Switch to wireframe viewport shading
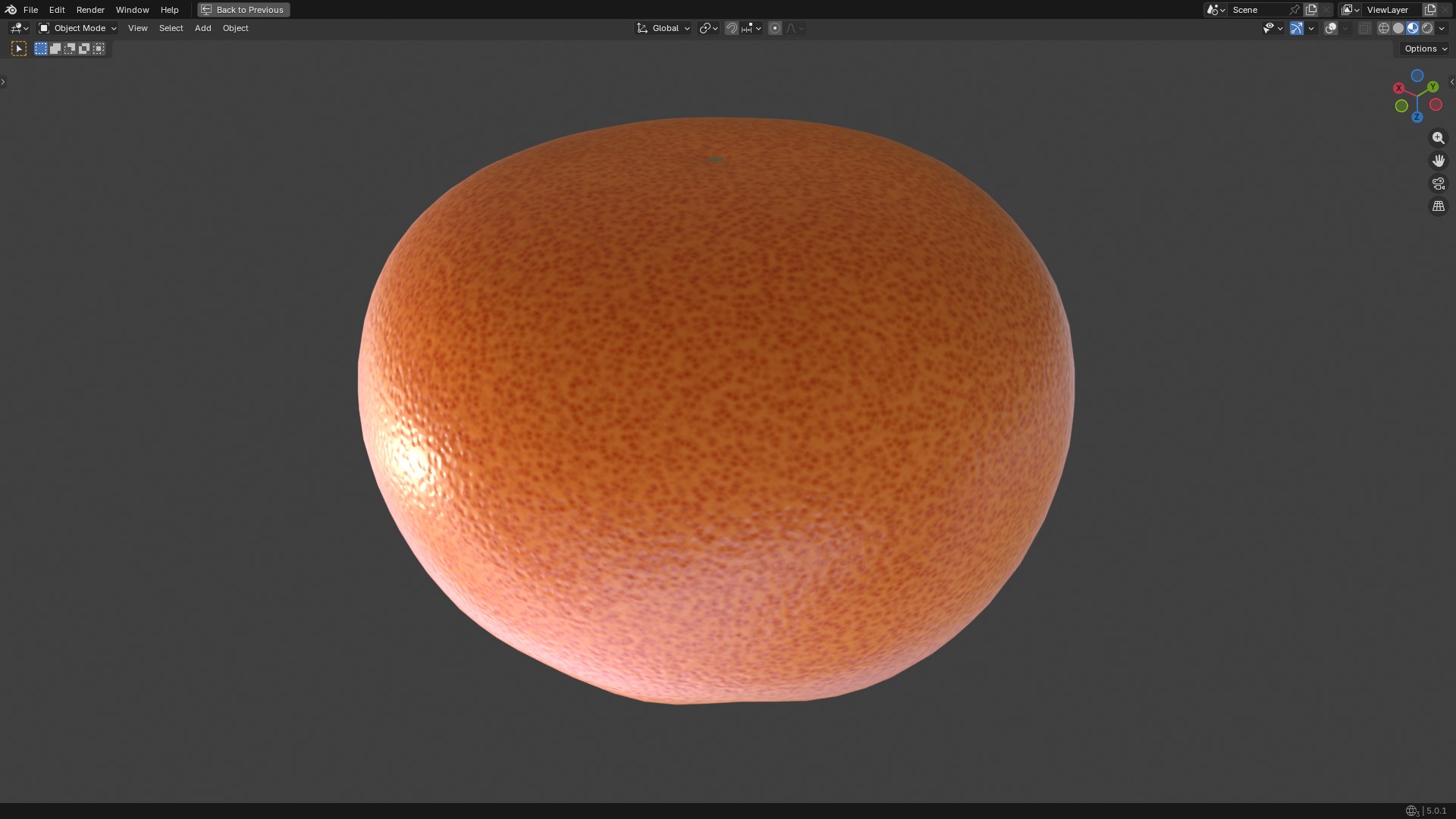The height and width of the screenshot is (819, 1456). [1384, 28]
